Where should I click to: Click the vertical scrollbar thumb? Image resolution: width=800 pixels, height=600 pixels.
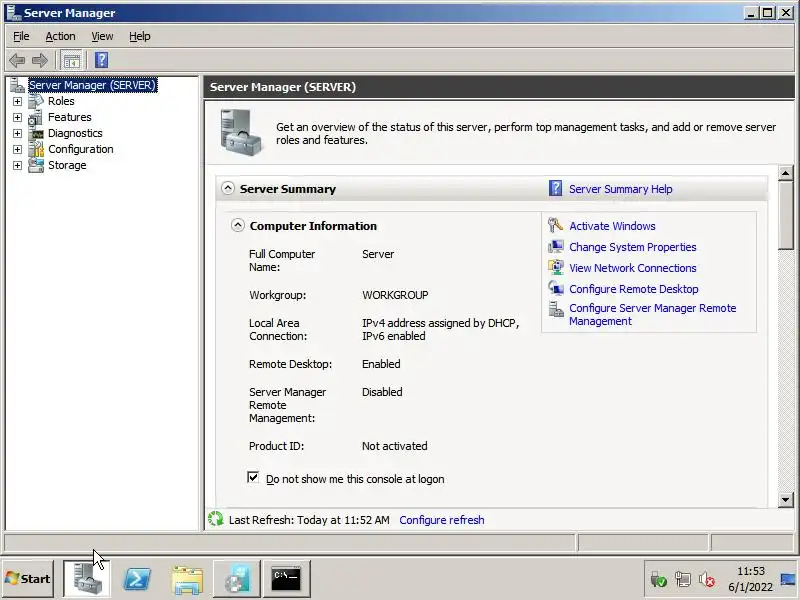tap(785, 215)
